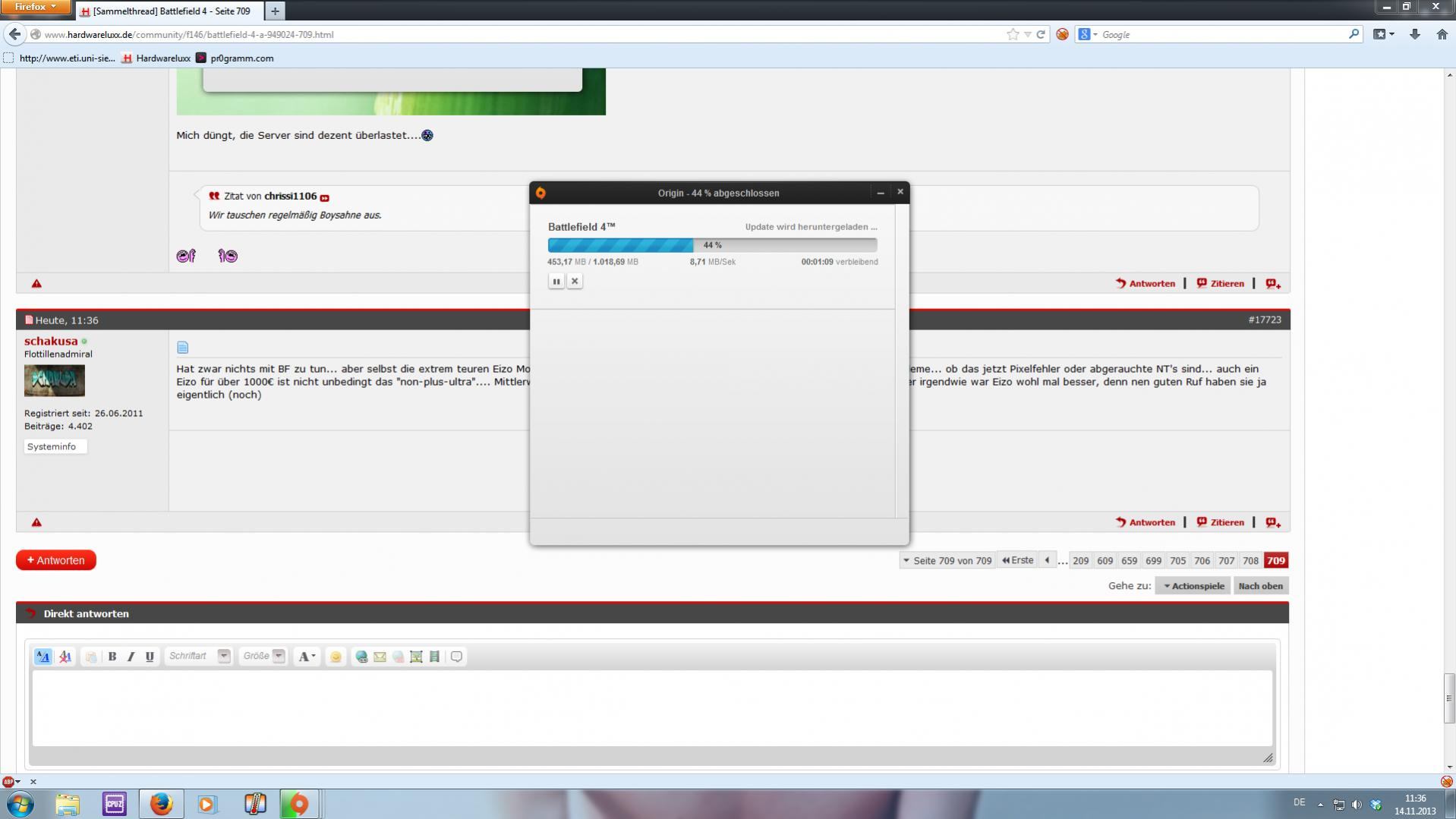Click Zitieren on schakusa's post
This screenshot has width=1456, height=819.
click(x=1221, y=522)
